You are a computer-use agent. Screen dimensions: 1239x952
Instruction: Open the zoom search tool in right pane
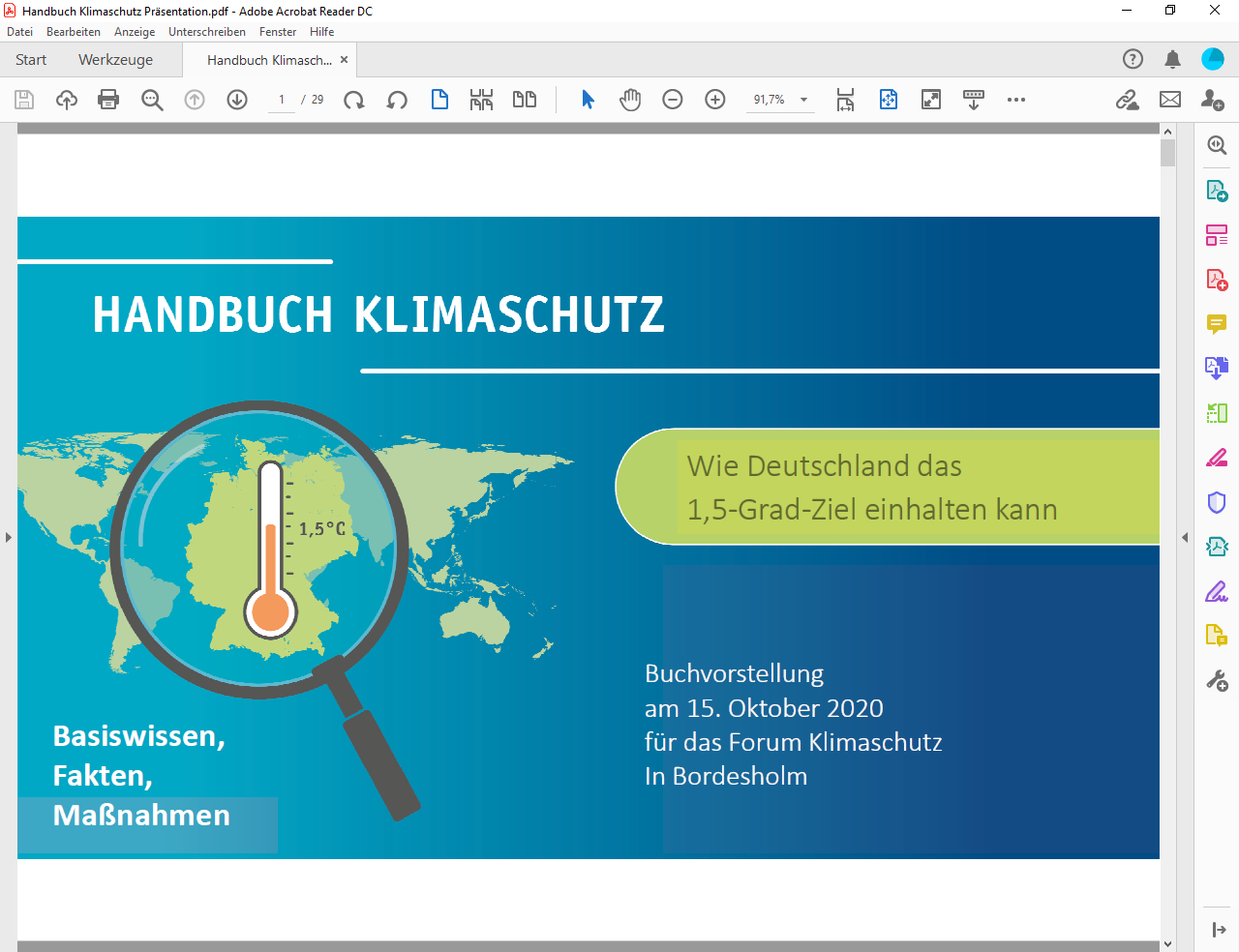1217,145
